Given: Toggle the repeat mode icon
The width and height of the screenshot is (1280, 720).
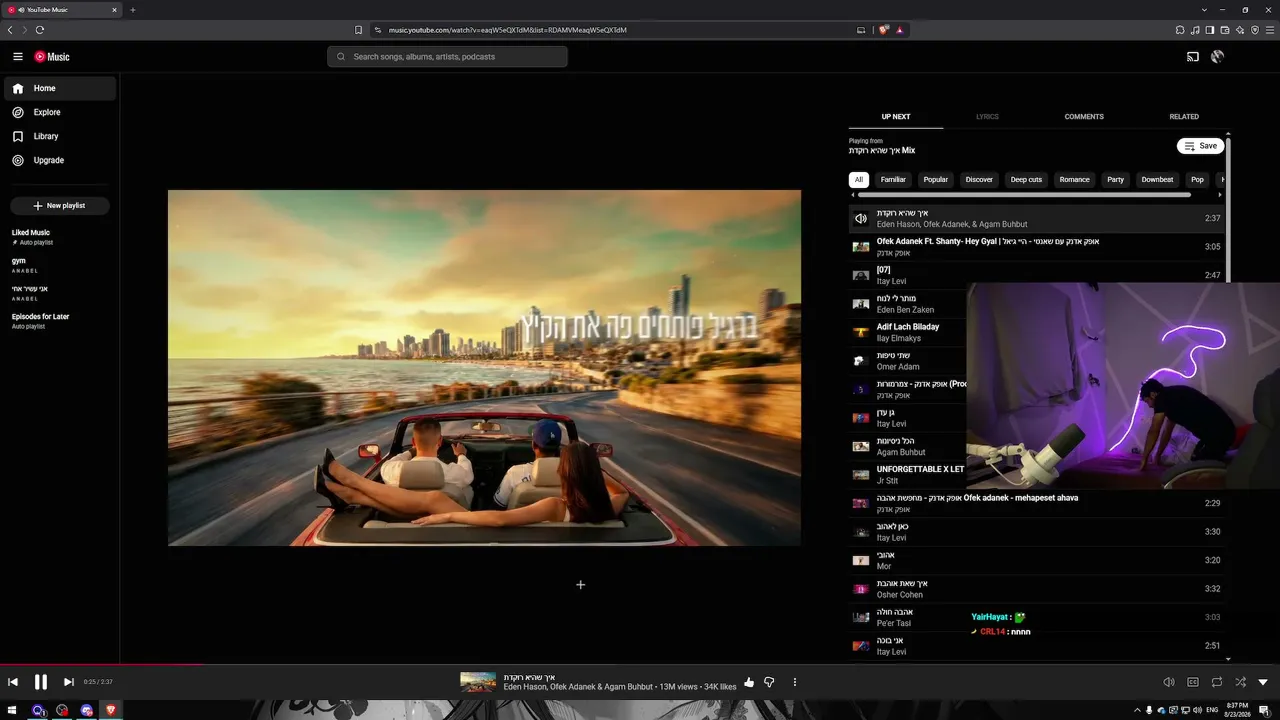Looking at the screenshot, I should pyautogui.click(x=1217, y=682).
